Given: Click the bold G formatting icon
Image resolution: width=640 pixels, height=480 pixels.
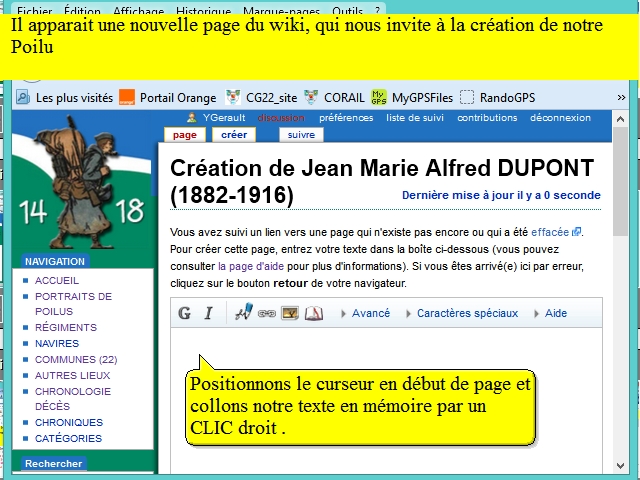Looking at the screenshot, I should (185, 313).
